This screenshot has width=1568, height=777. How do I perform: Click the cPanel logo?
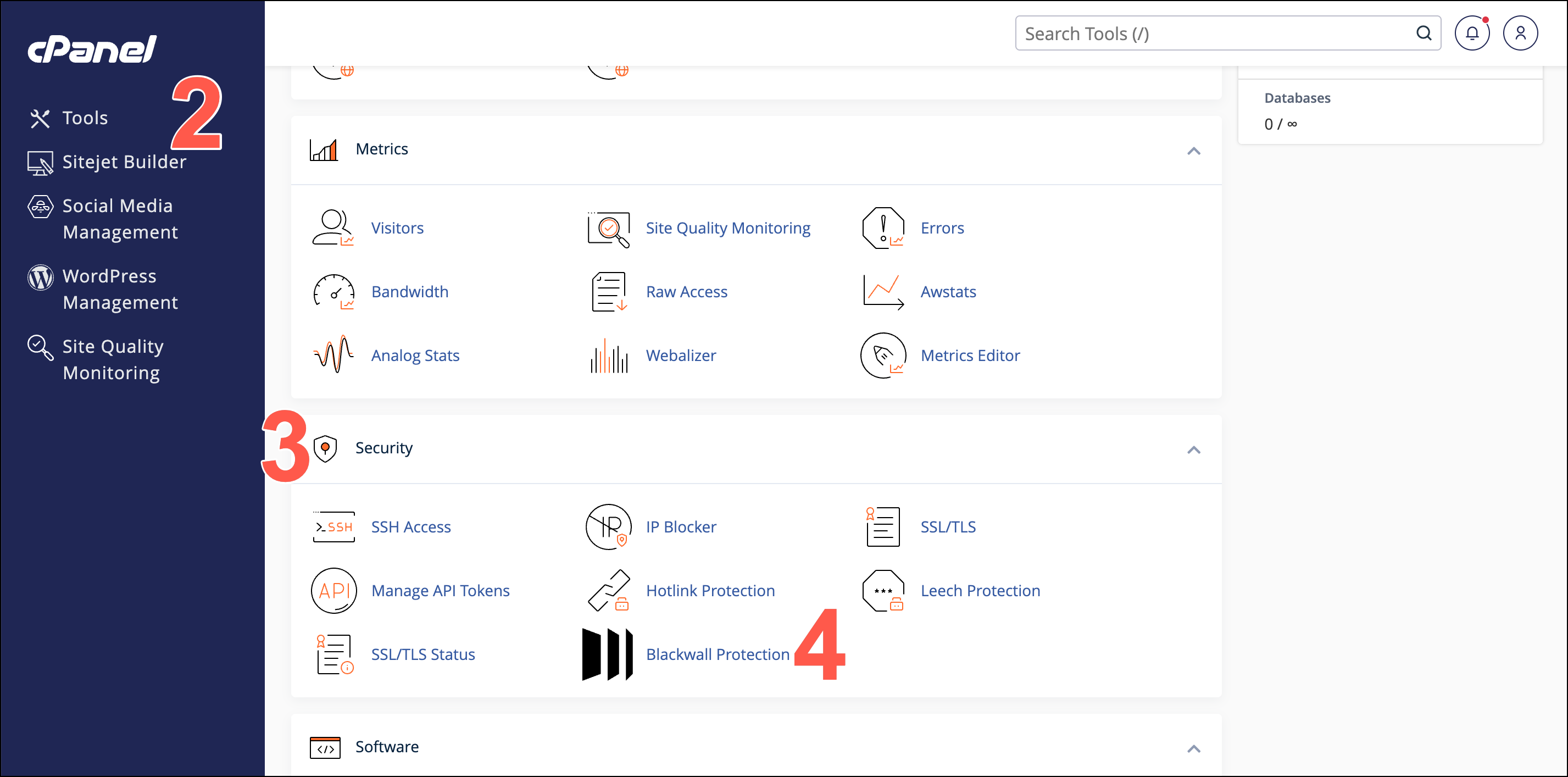(x=92, y=49)
